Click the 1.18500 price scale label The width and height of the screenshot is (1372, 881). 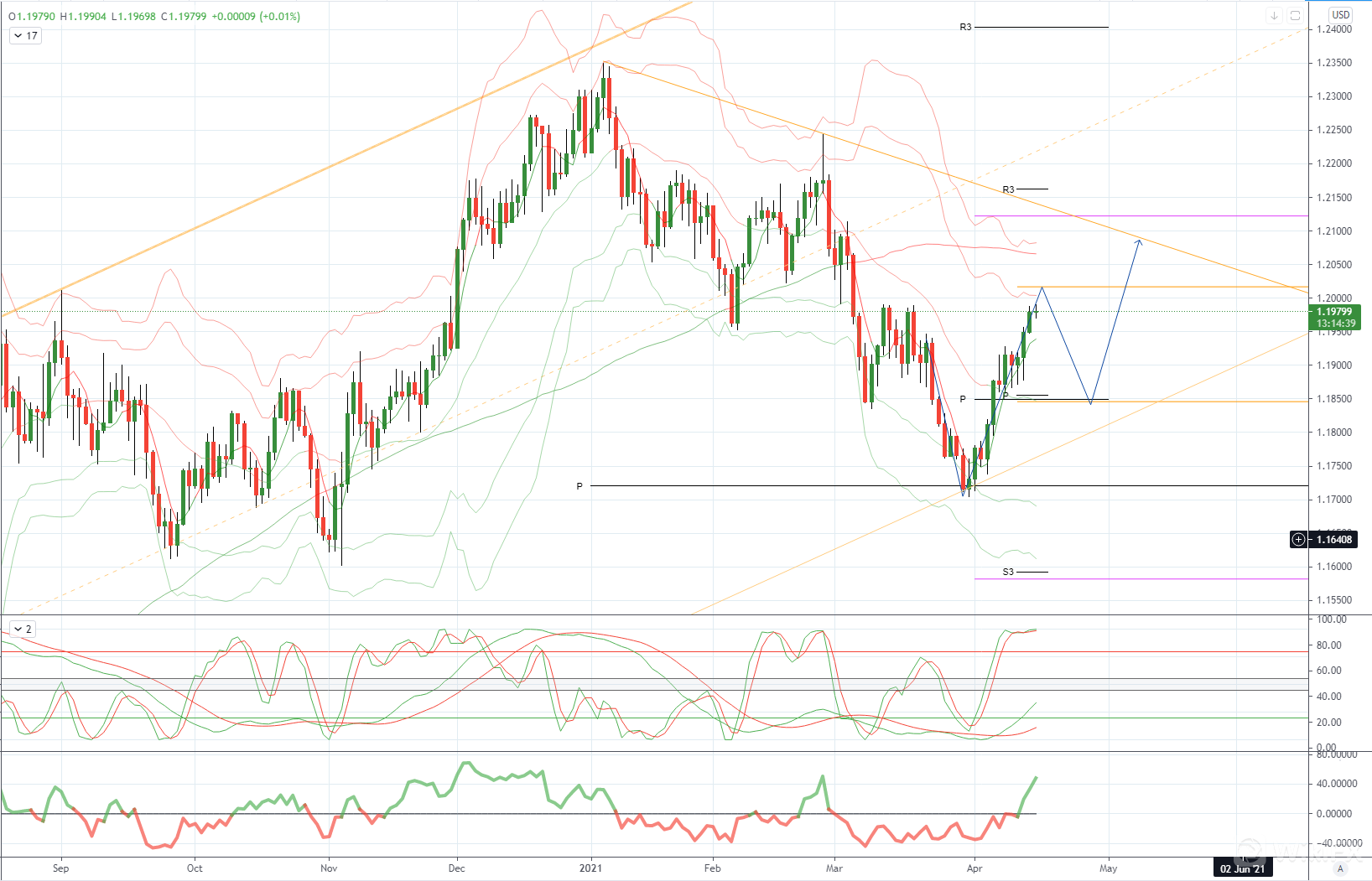click(x=1334, y=399)
